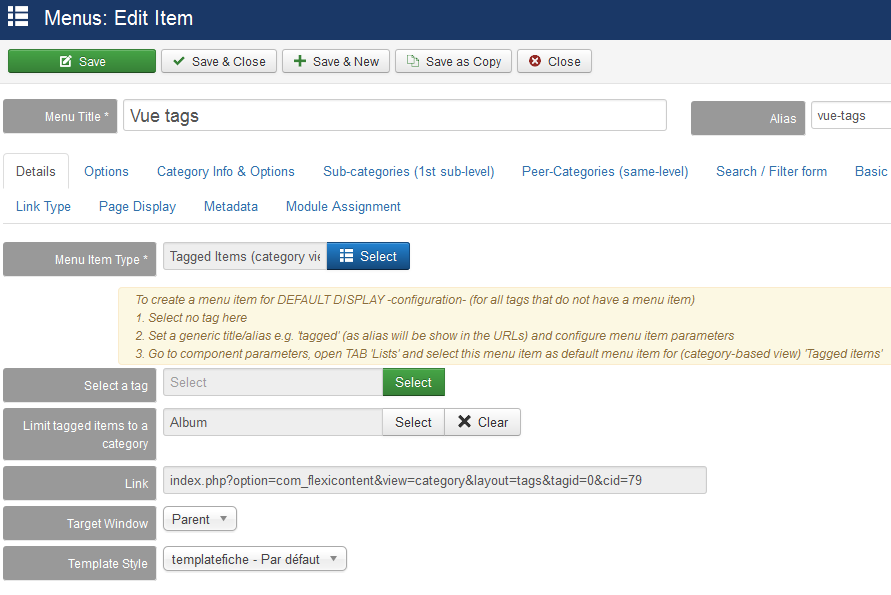
Task: Open the Template Style dropdown
Action: [x=255, y=559]
